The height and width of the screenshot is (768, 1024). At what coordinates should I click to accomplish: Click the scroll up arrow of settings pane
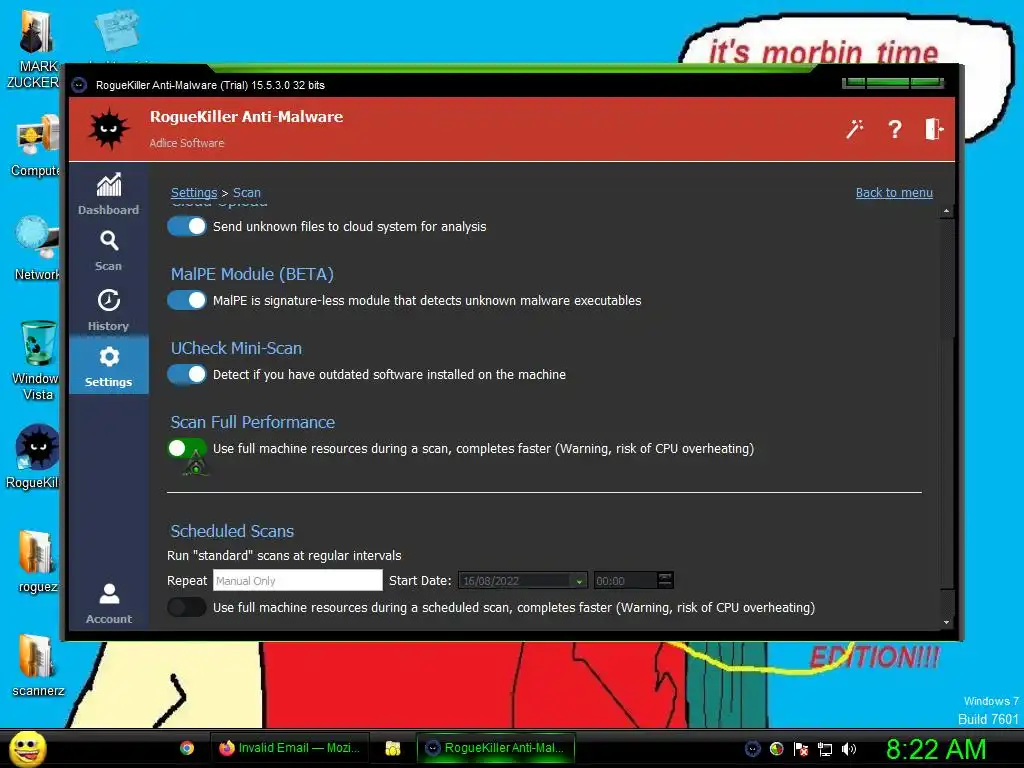click(x=946, y=211)
